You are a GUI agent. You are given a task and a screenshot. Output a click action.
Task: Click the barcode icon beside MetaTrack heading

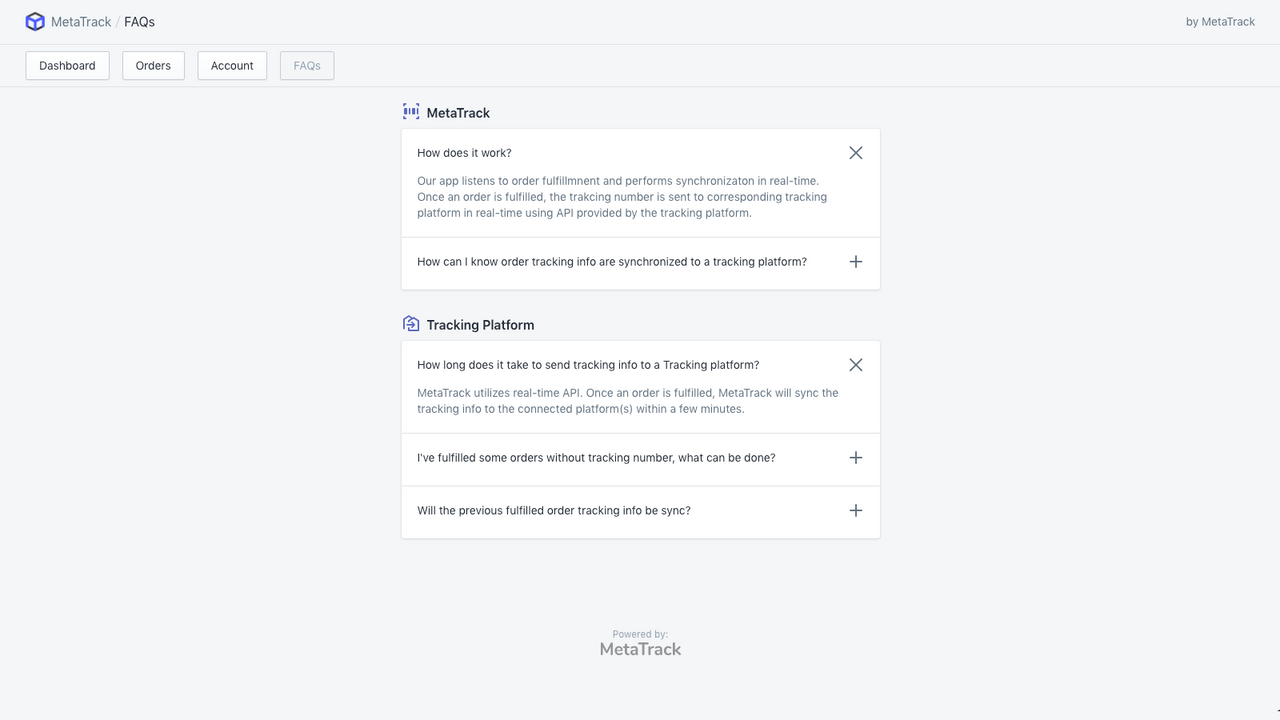[x=411, y=112]
